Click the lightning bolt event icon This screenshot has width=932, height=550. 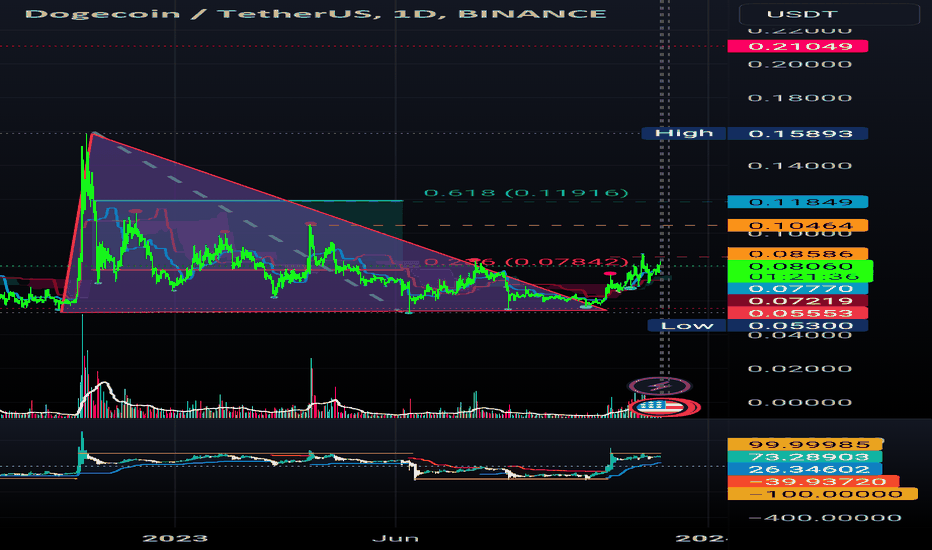point(659,386)
